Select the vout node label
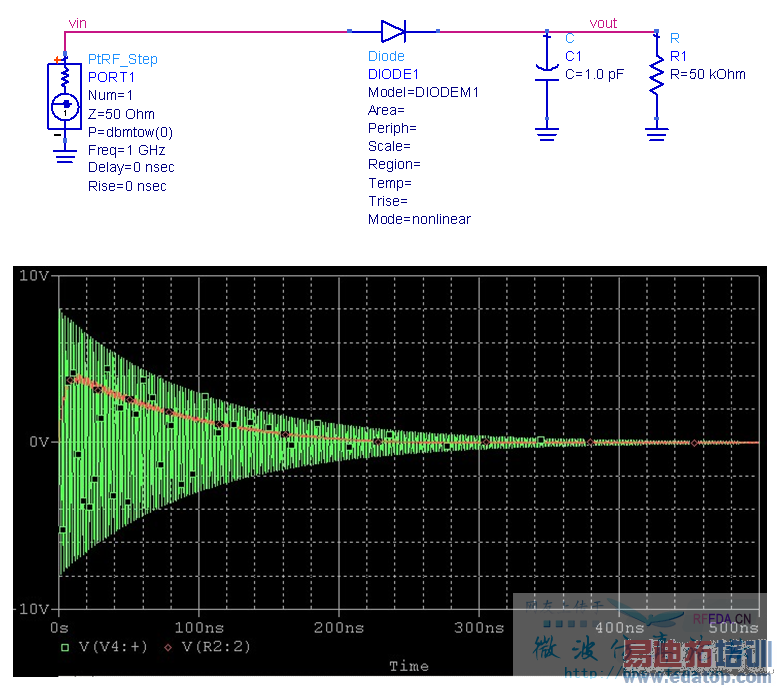The width and height of the screenshot is (777, 688). coord(603,23)
